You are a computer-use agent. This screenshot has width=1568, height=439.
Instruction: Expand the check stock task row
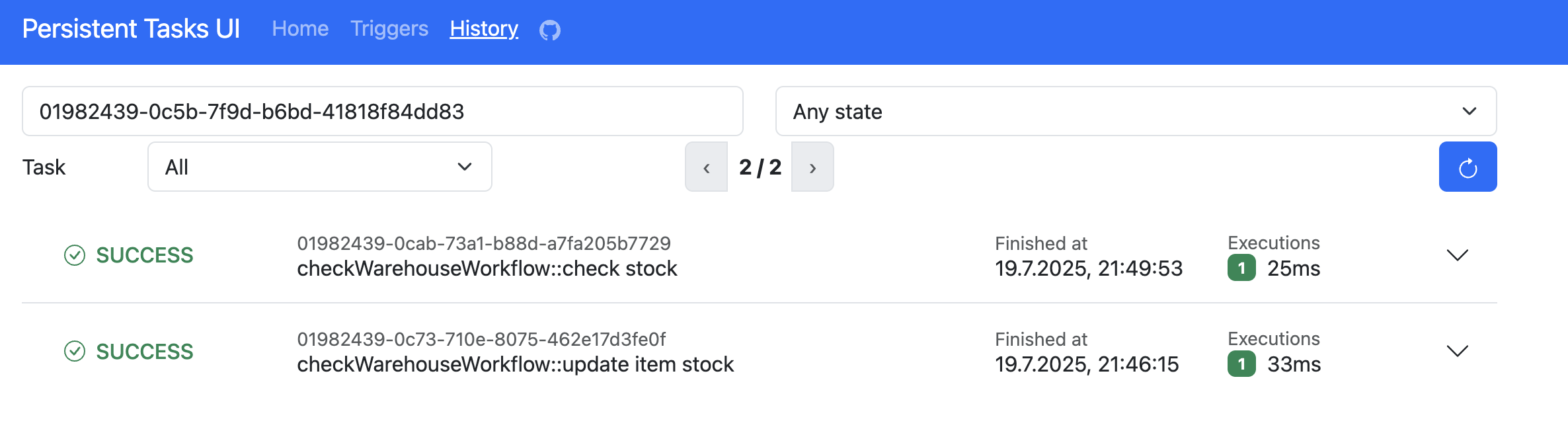click(x=1457, y=255)
